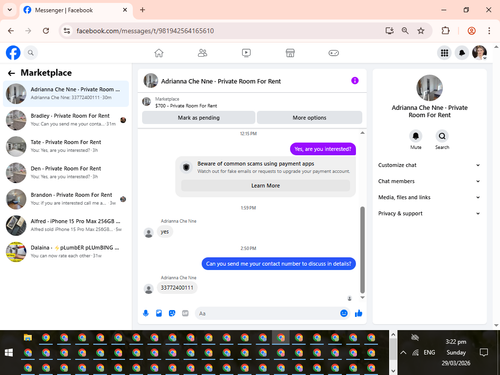Attach a file with the photo icon

159,313
